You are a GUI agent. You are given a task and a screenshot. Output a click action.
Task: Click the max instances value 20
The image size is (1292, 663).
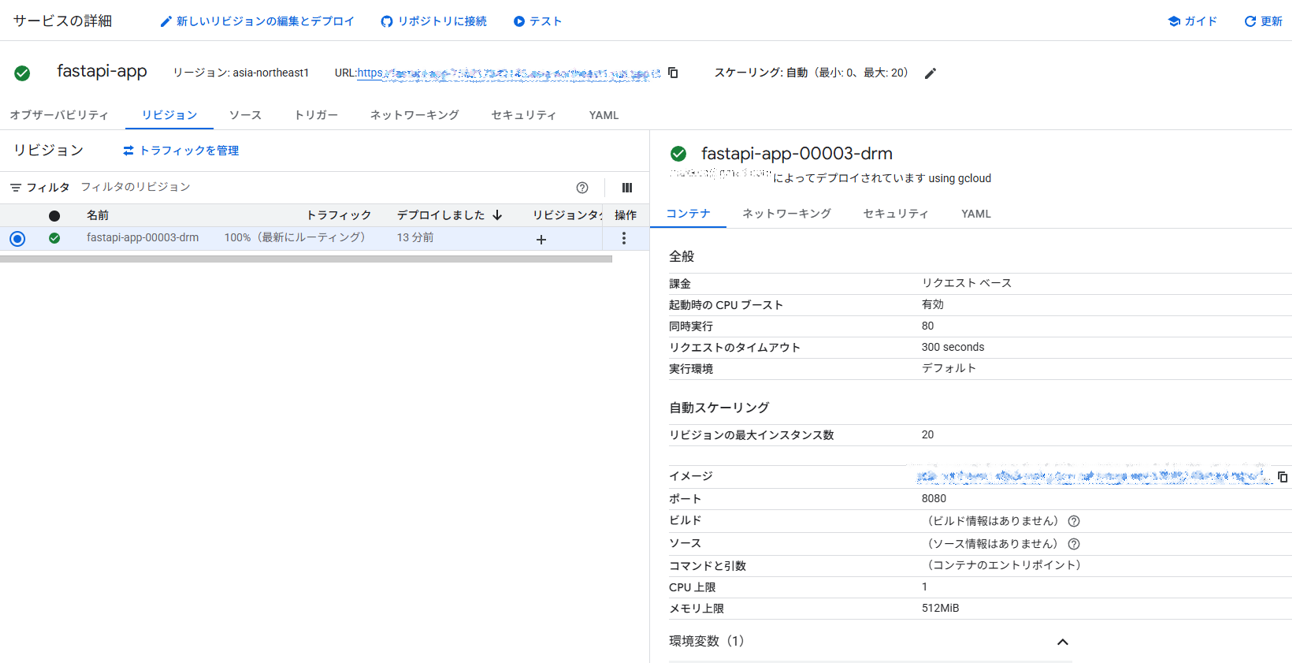[928, 435]
